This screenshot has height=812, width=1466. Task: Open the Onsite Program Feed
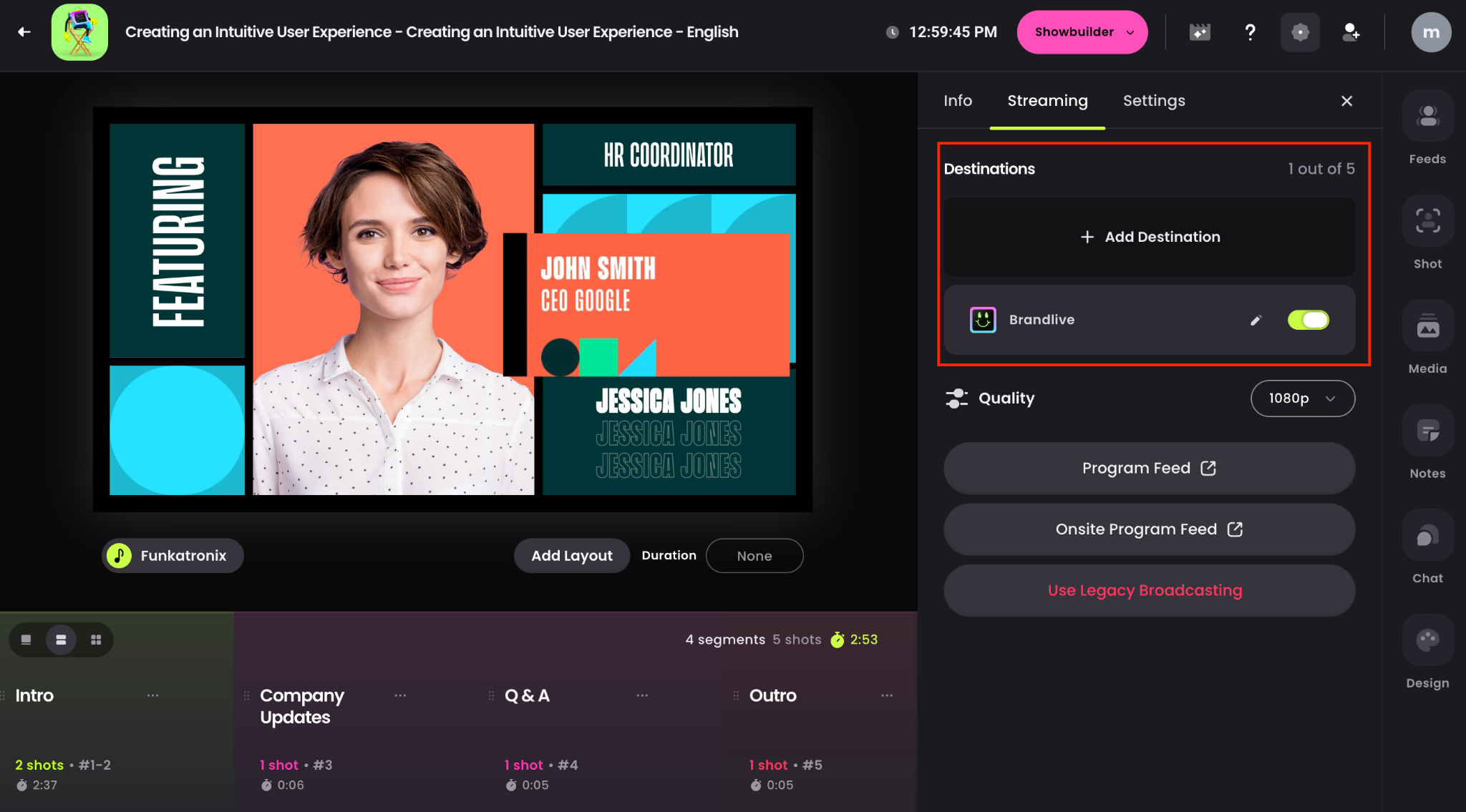[1150, 529]
